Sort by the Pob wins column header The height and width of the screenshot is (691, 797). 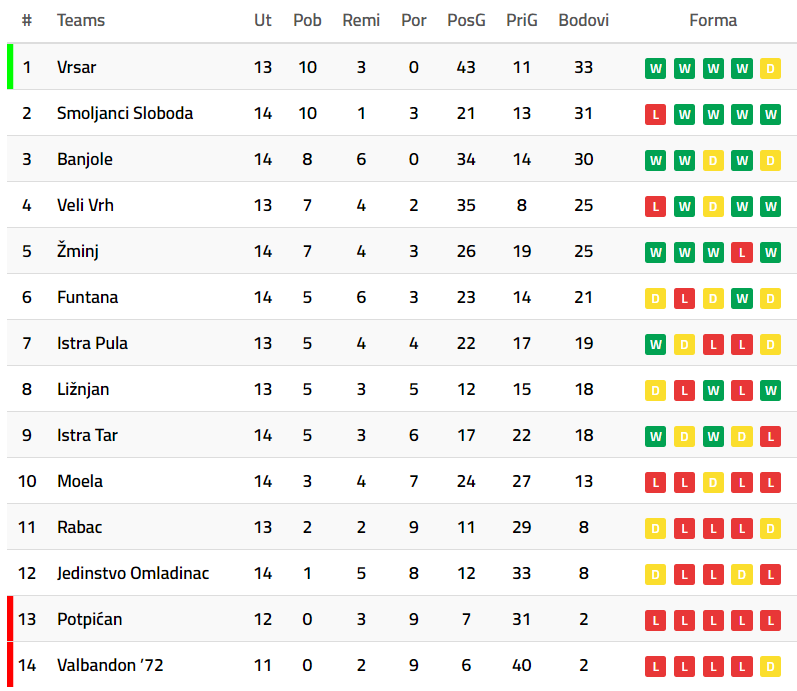pyautogui.click(x=307, y=20)
